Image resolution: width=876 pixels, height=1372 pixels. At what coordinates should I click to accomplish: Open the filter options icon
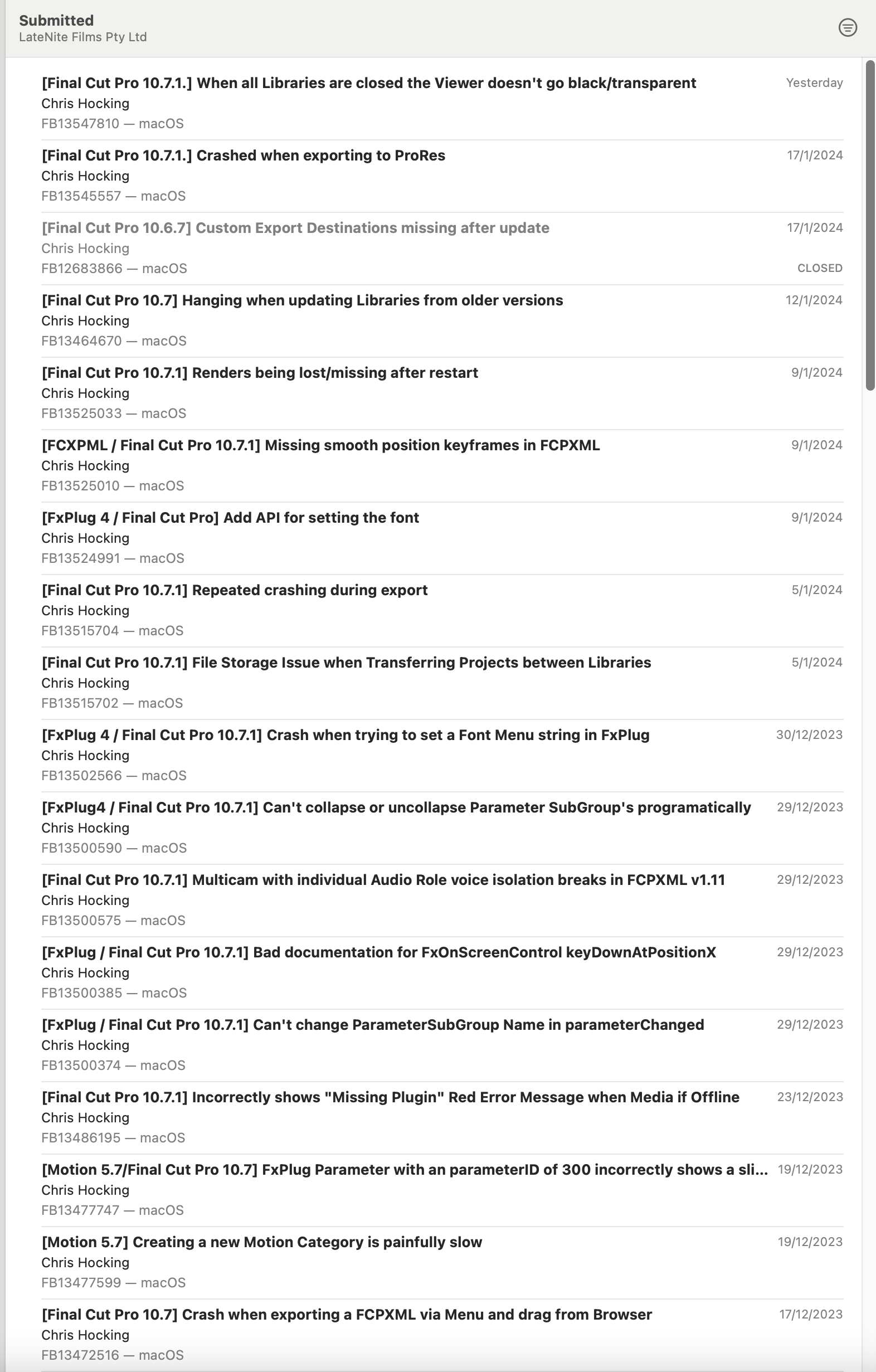[848, 27]
